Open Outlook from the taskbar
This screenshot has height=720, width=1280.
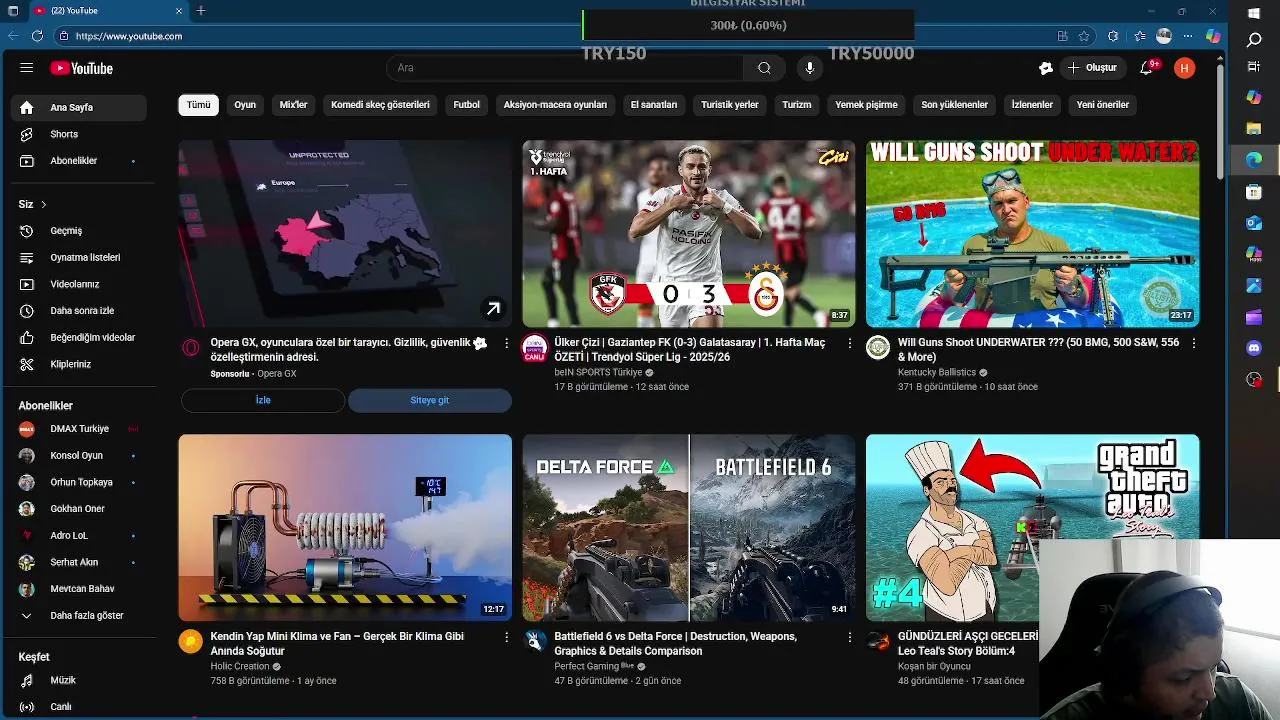[x=1254, y=222]
